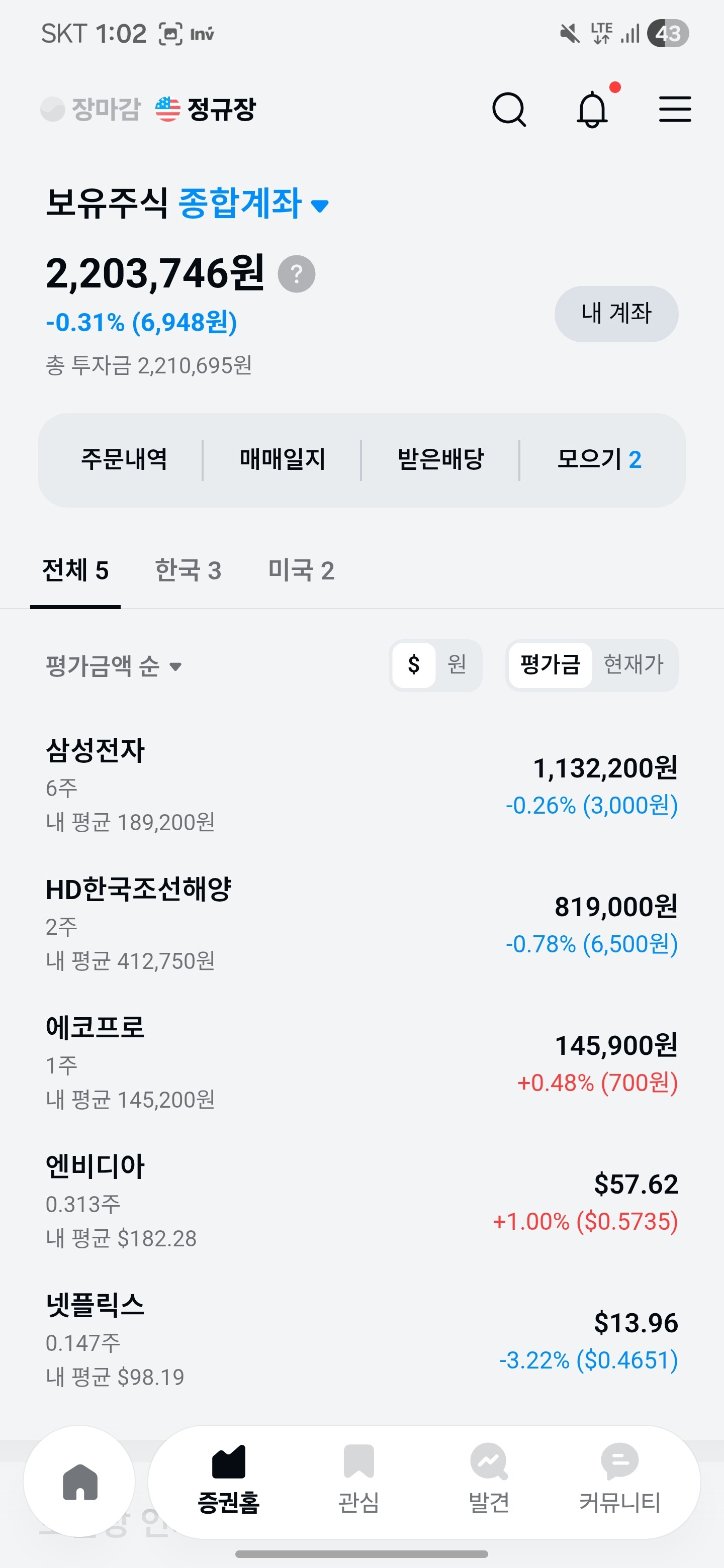Expand 종합계좌 account dropdown
The width and height of the screenshot is (724, 1568).
point(254,204)
